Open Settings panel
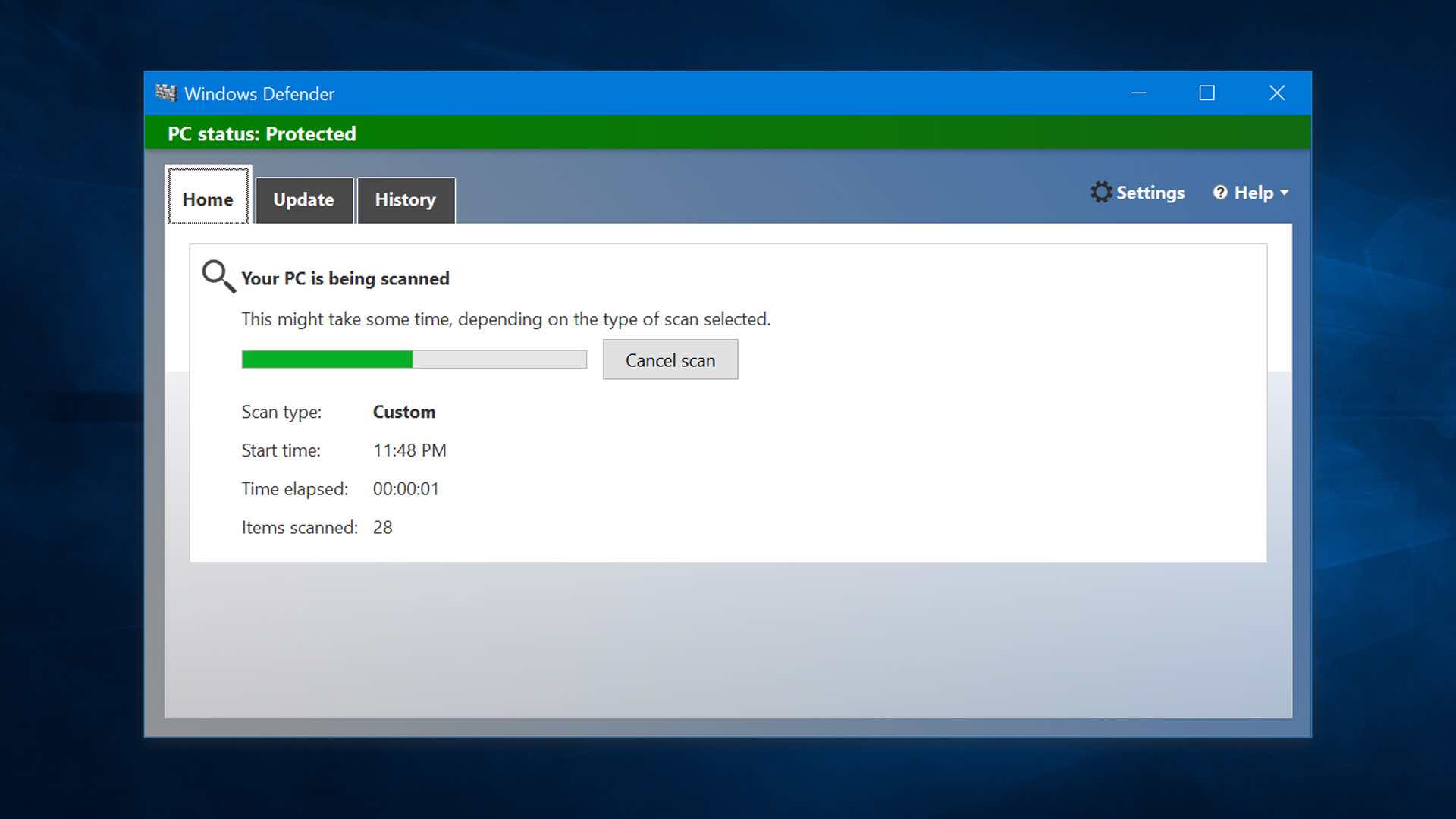1456x819 pixels. click(1138, 191)
